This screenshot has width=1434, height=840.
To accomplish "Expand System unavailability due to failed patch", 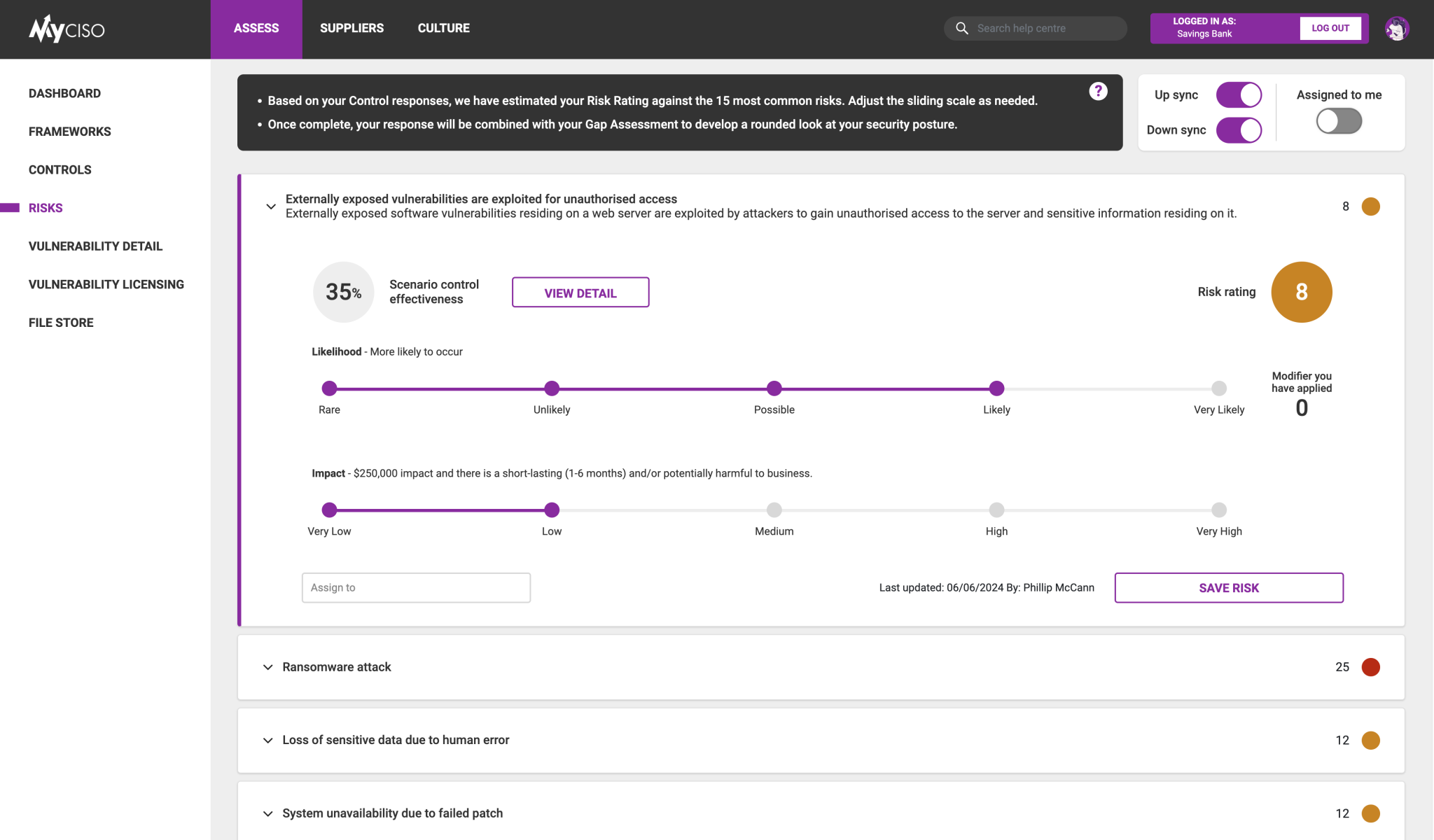I will pyautogui.click(x=267, y=813).
